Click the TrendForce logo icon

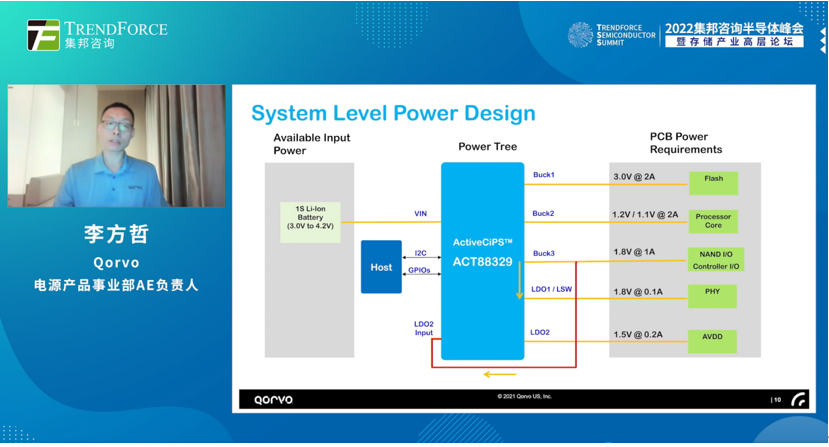[x=43, y=35]
